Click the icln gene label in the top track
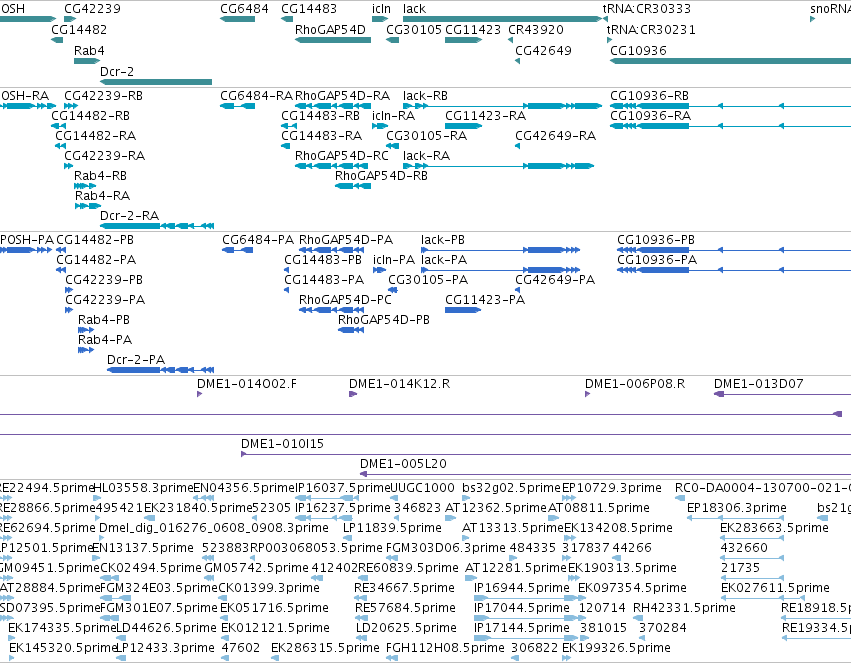Image resolution: width=851 pixels, height=663 pixels. [381, 9]
